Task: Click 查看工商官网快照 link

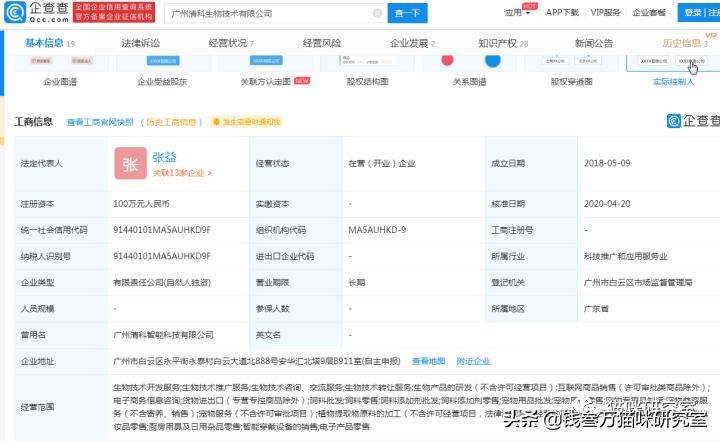Action: [x=100, y=122]
